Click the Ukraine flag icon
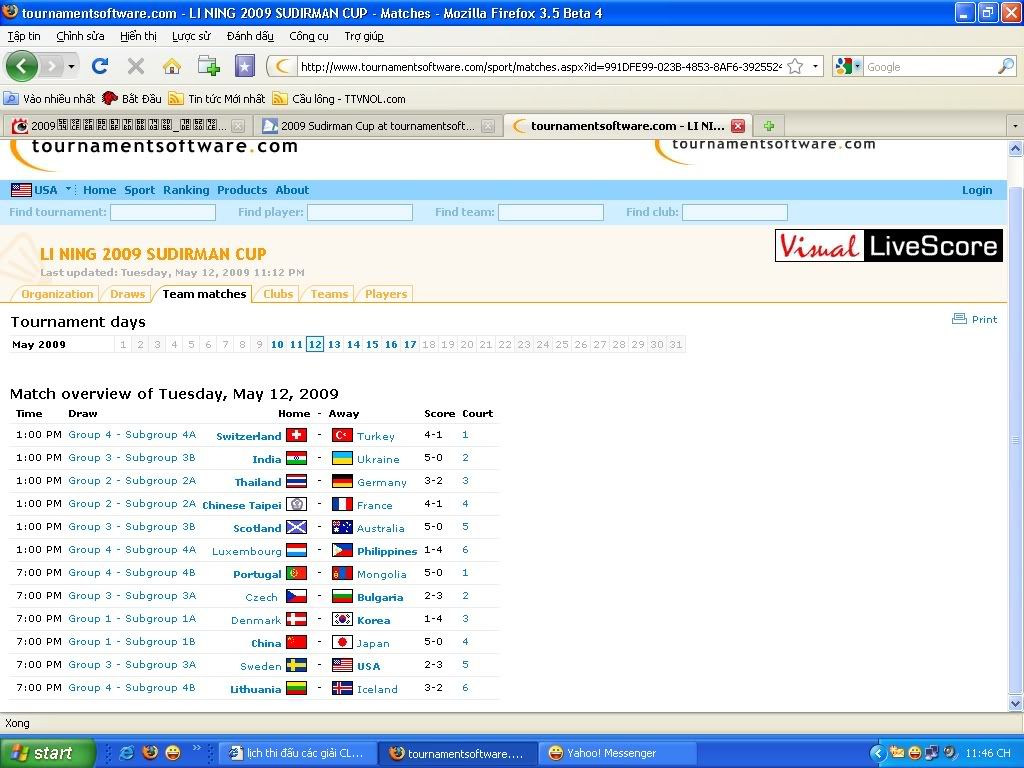 [x=342, y=458]
